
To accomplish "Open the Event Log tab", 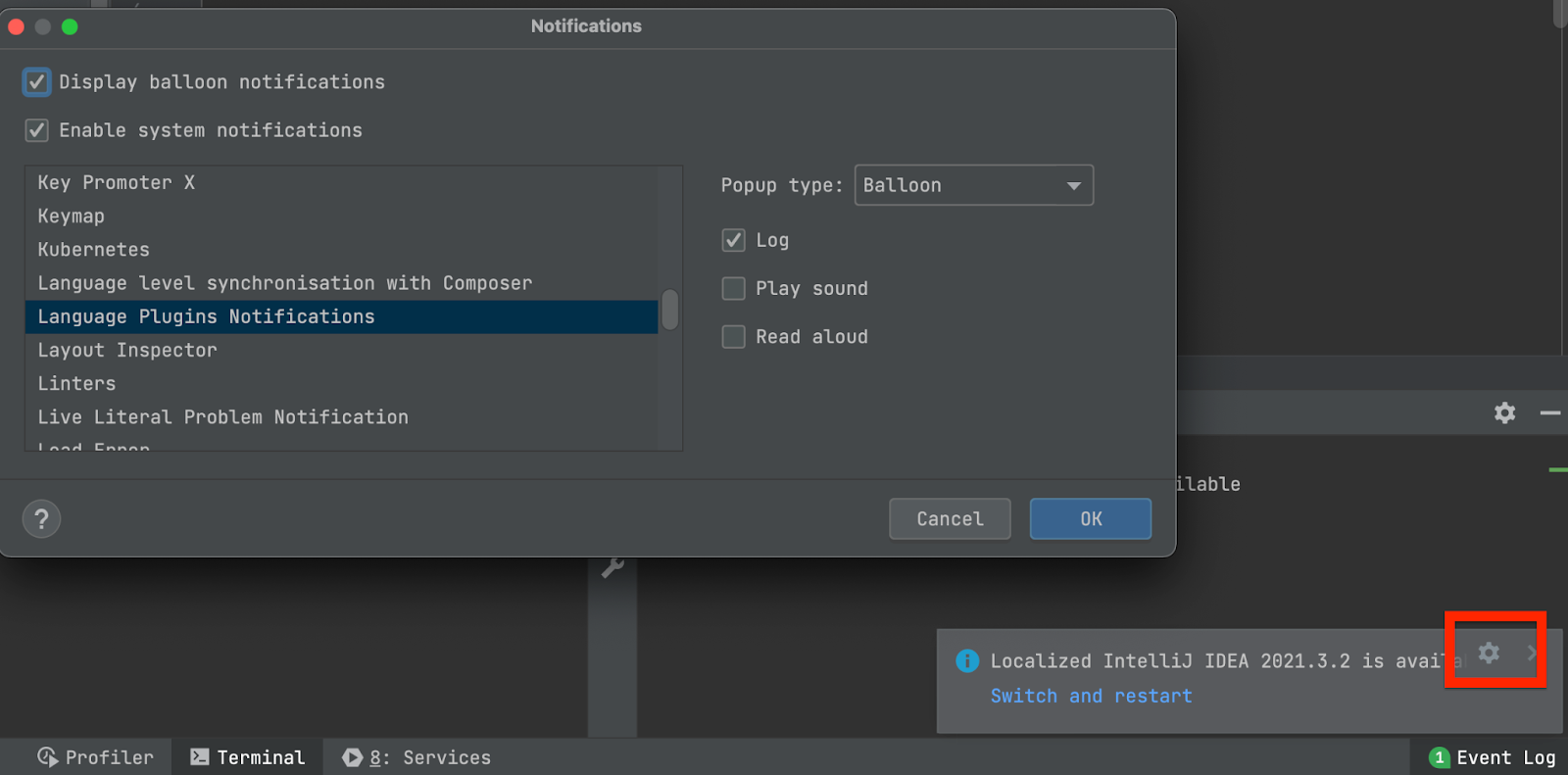I will (x=1493, y=757).
